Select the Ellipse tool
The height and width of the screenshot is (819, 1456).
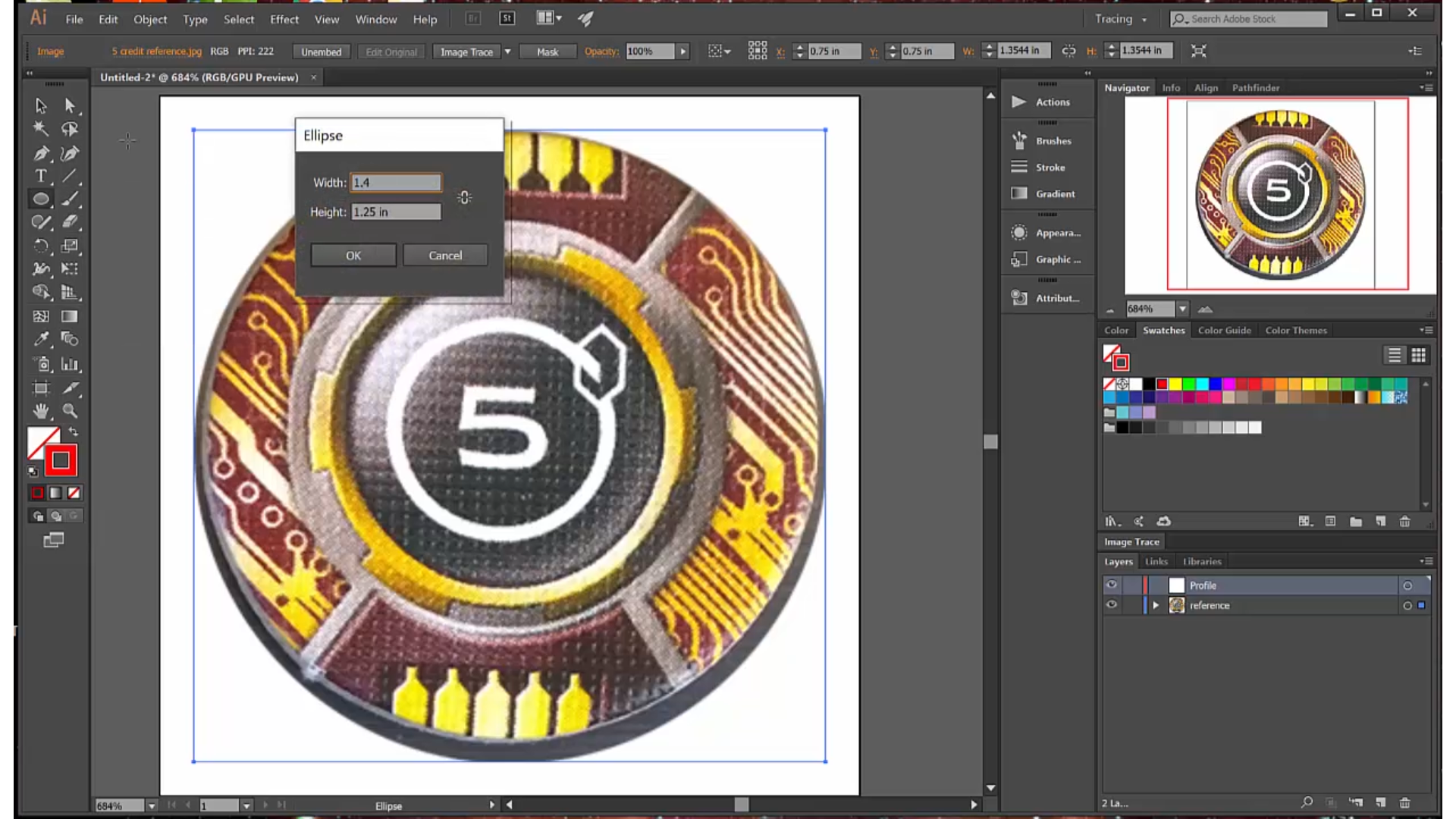41,199
